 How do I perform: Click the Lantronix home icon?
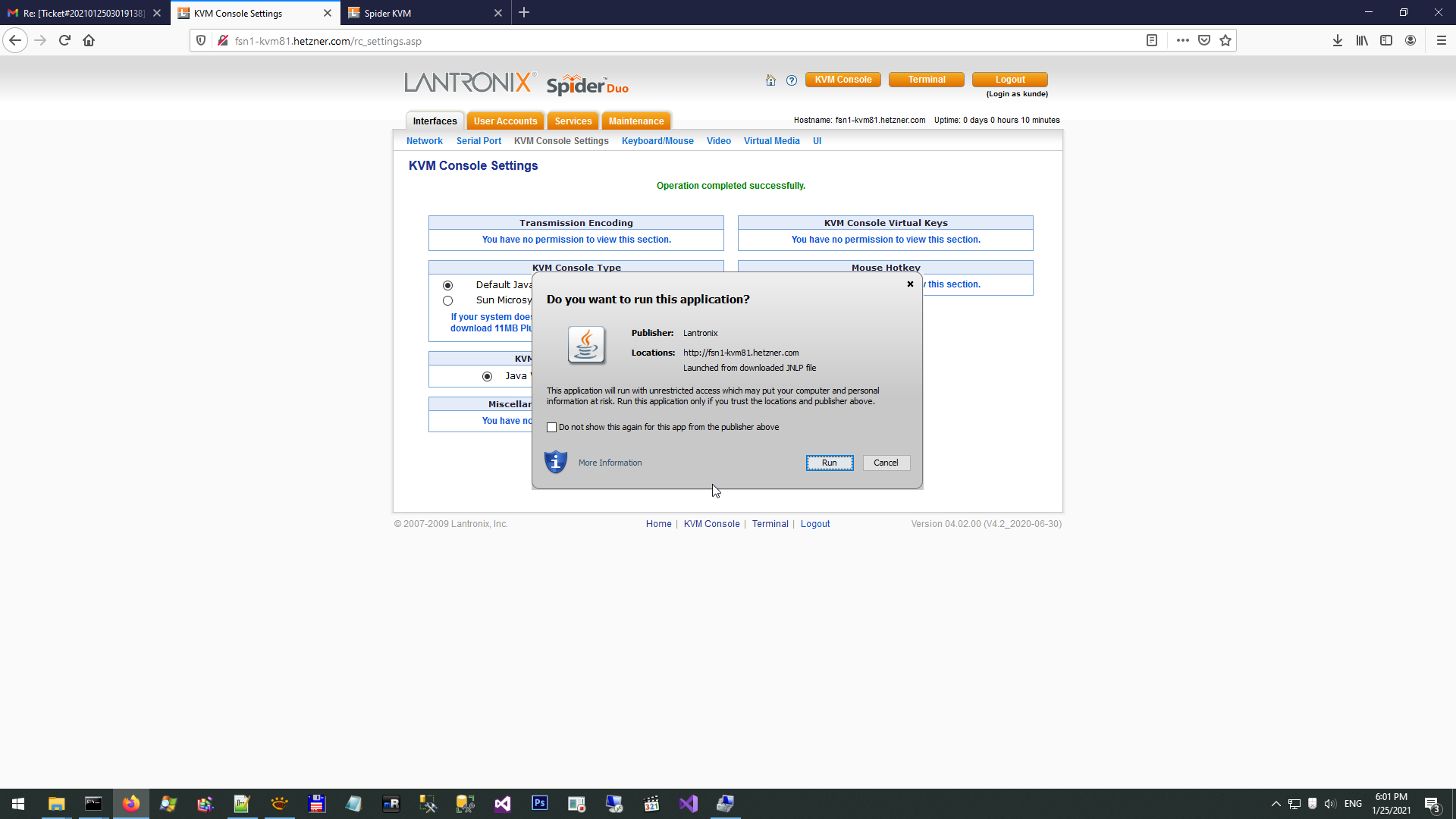click(770, 80)
